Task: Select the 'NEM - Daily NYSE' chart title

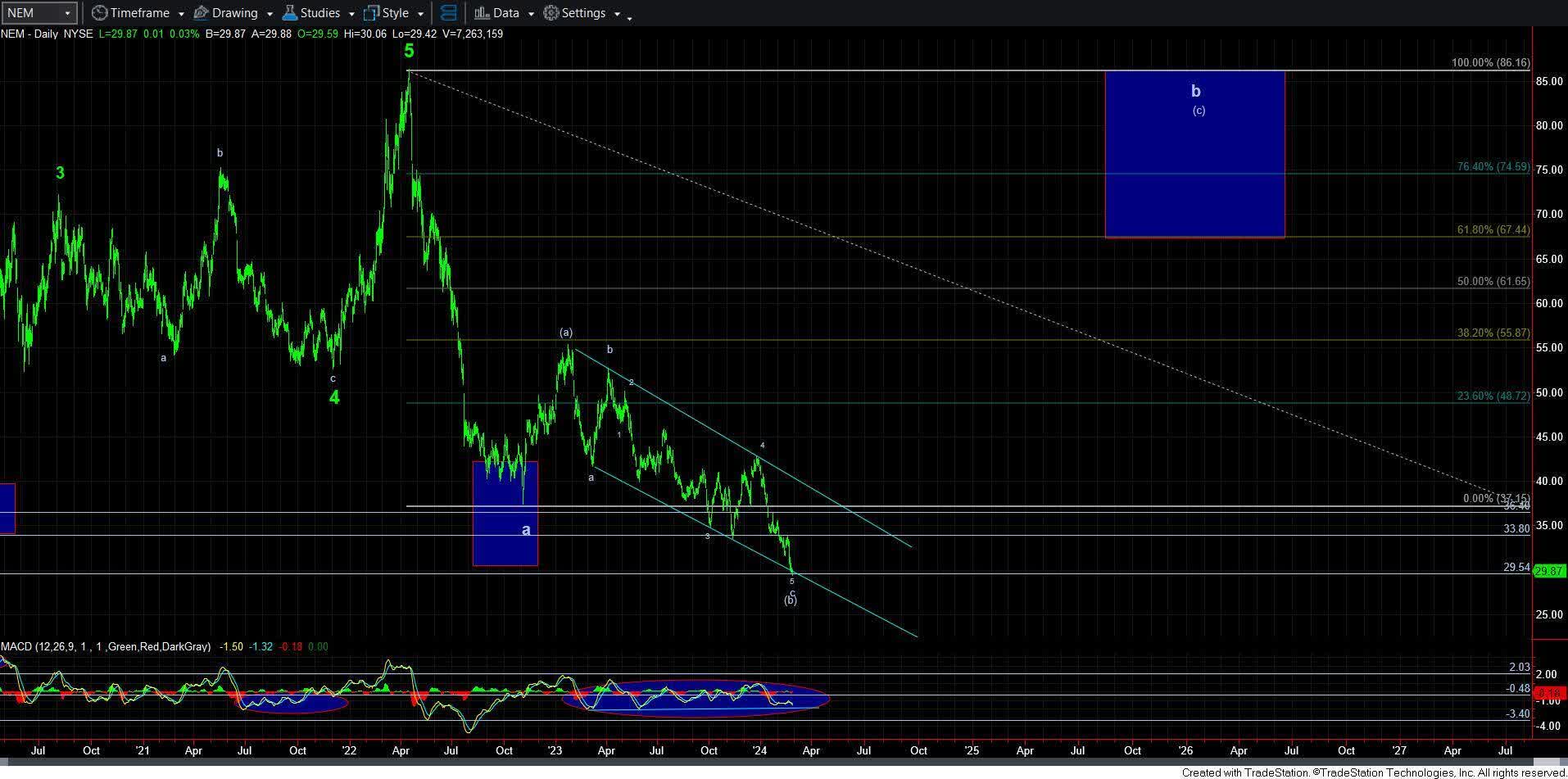Action: pos(47,34)
